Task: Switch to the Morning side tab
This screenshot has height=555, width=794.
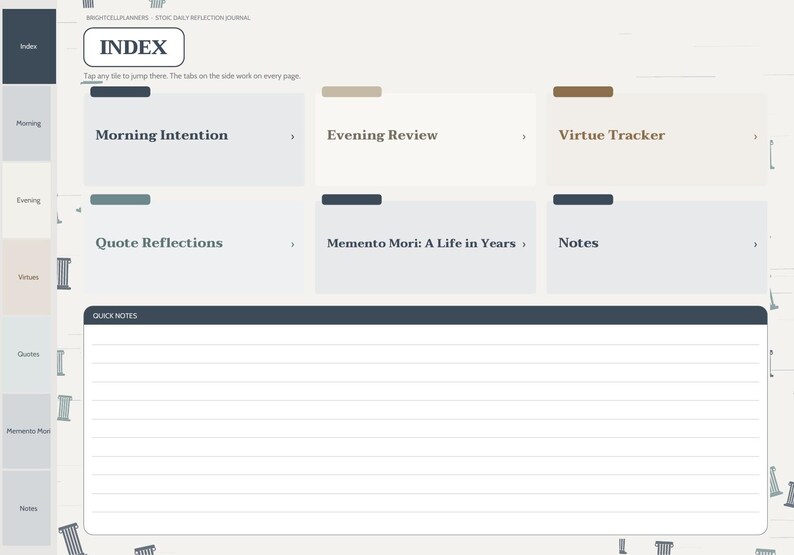Action: (x=27, y=123)
